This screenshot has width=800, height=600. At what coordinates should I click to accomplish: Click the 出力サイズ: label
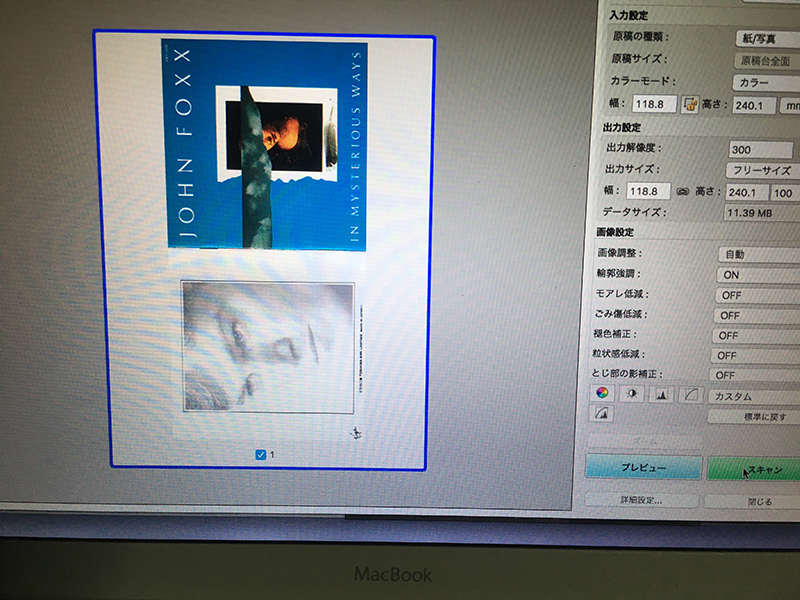tap(632, 169)
